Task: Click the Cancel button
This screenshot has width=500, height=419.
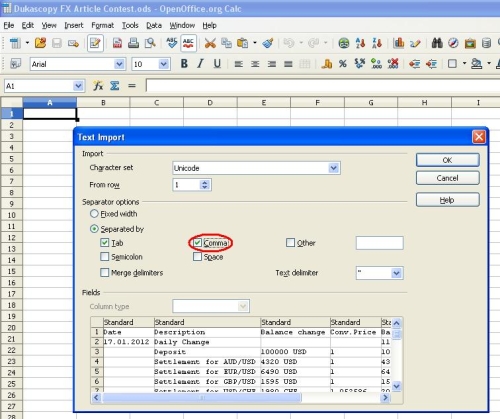Action: [x=447, y=178]
